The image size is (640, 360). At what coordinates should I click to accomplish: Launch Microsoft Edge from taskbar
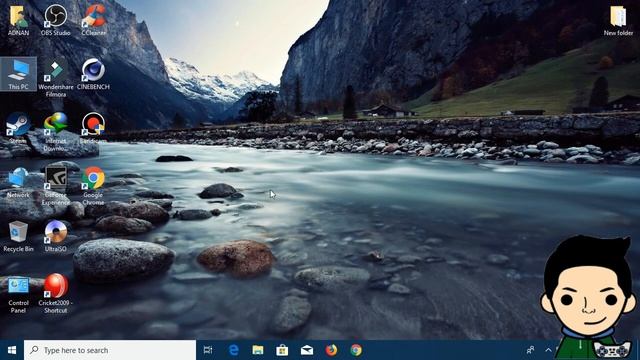233,350
